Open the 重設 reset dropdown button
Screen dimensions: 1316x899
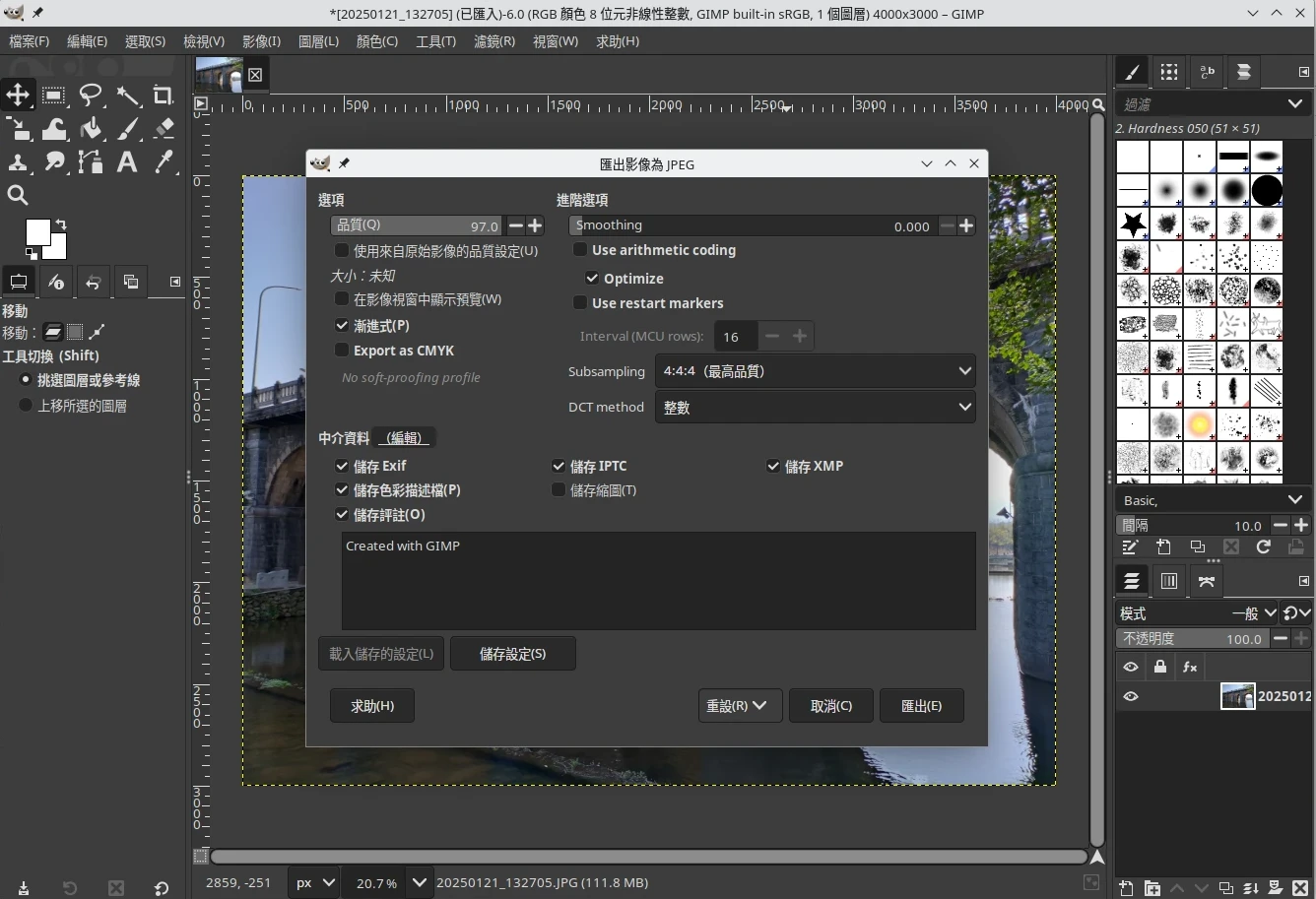pos(739,706)
